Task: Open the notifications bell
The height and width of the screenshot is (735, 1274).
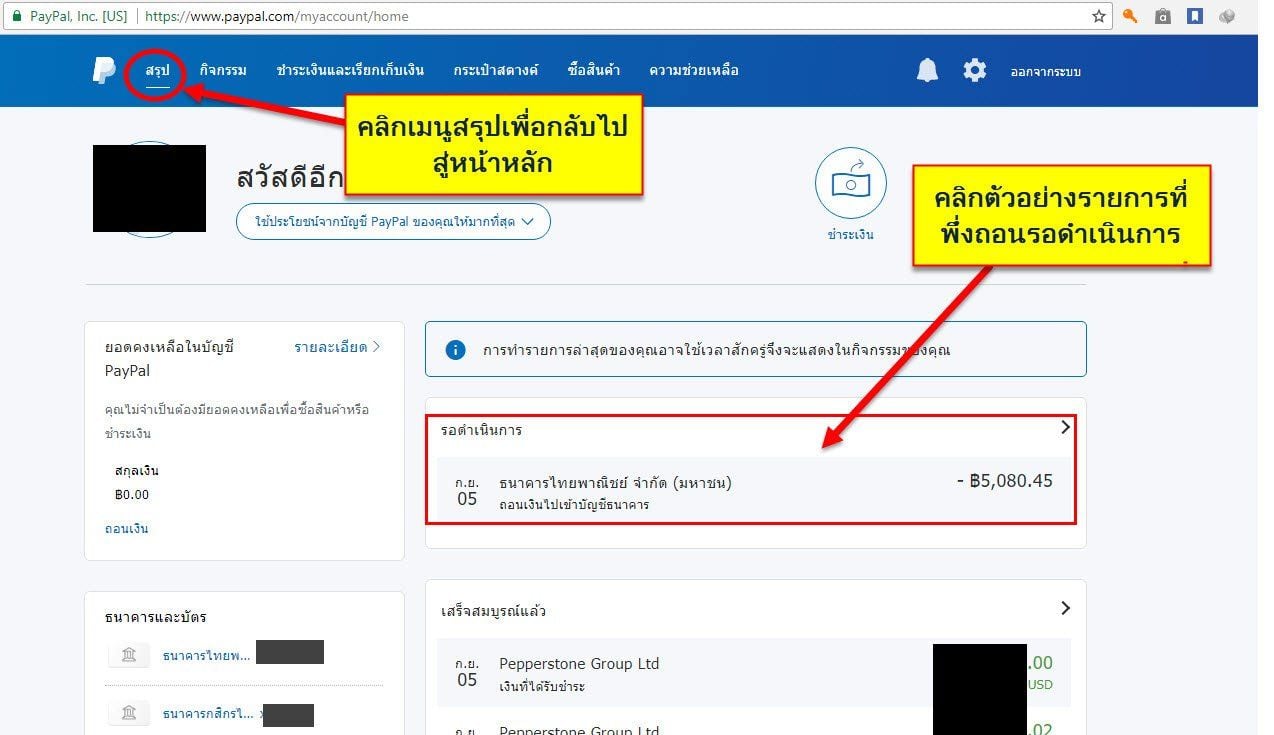Action: 928,70
